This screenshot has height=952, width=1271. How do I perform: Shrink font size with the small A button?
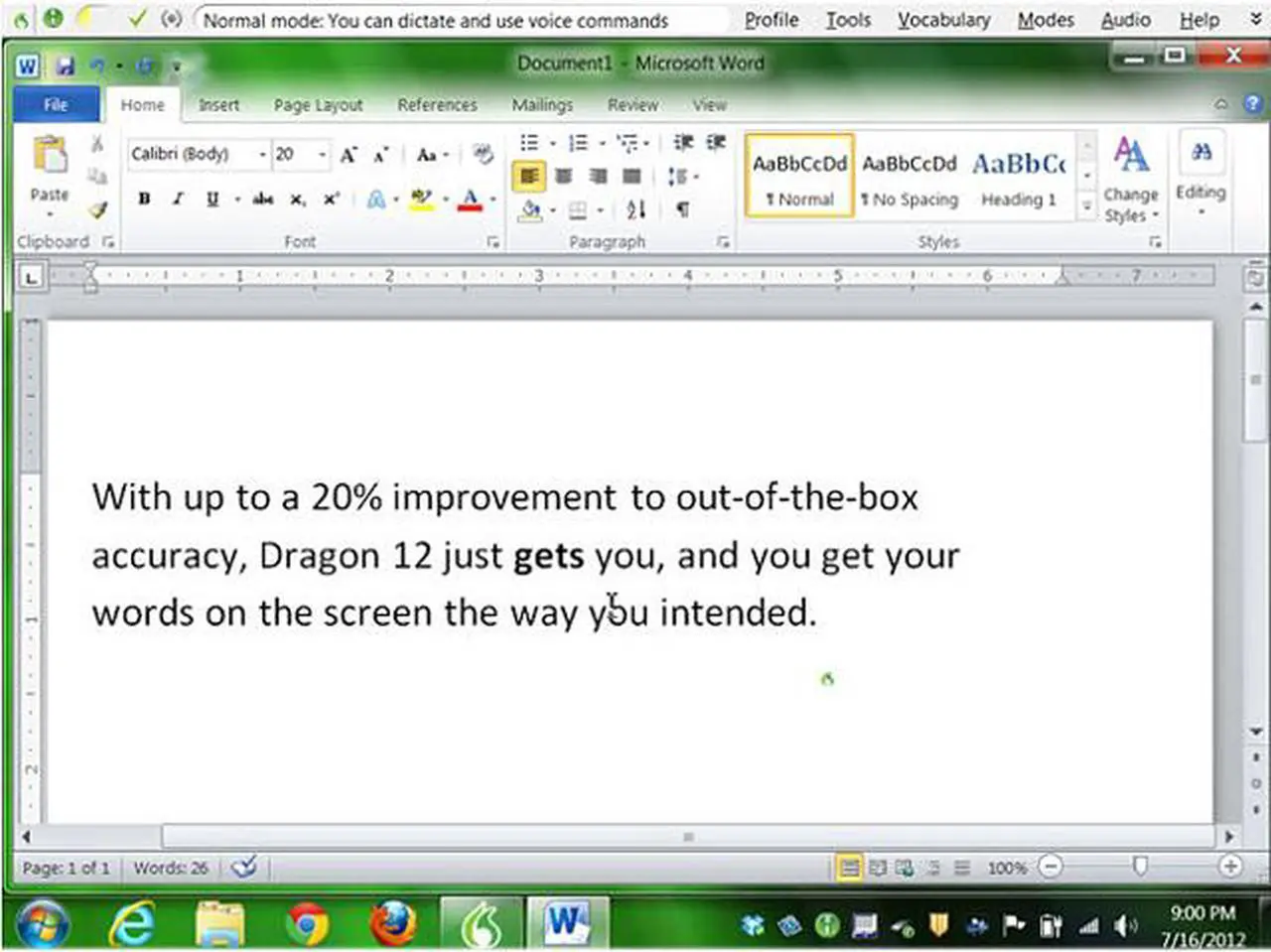point(381,155)
